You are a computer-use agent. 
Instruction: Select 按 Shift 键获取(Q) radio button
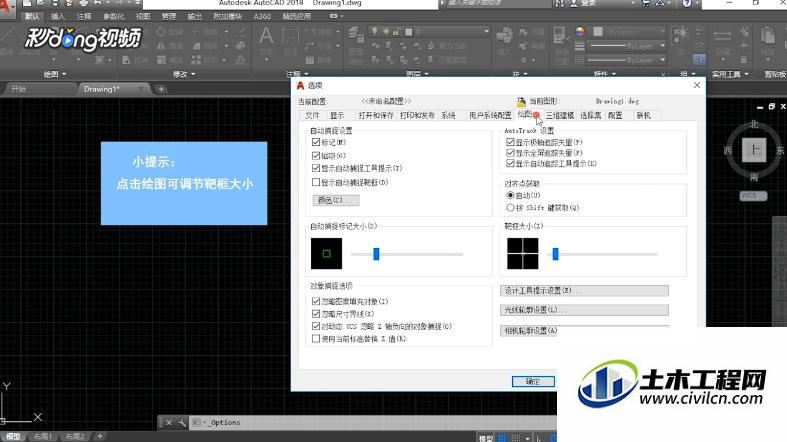pyautogui.click(x=510, y=208)
